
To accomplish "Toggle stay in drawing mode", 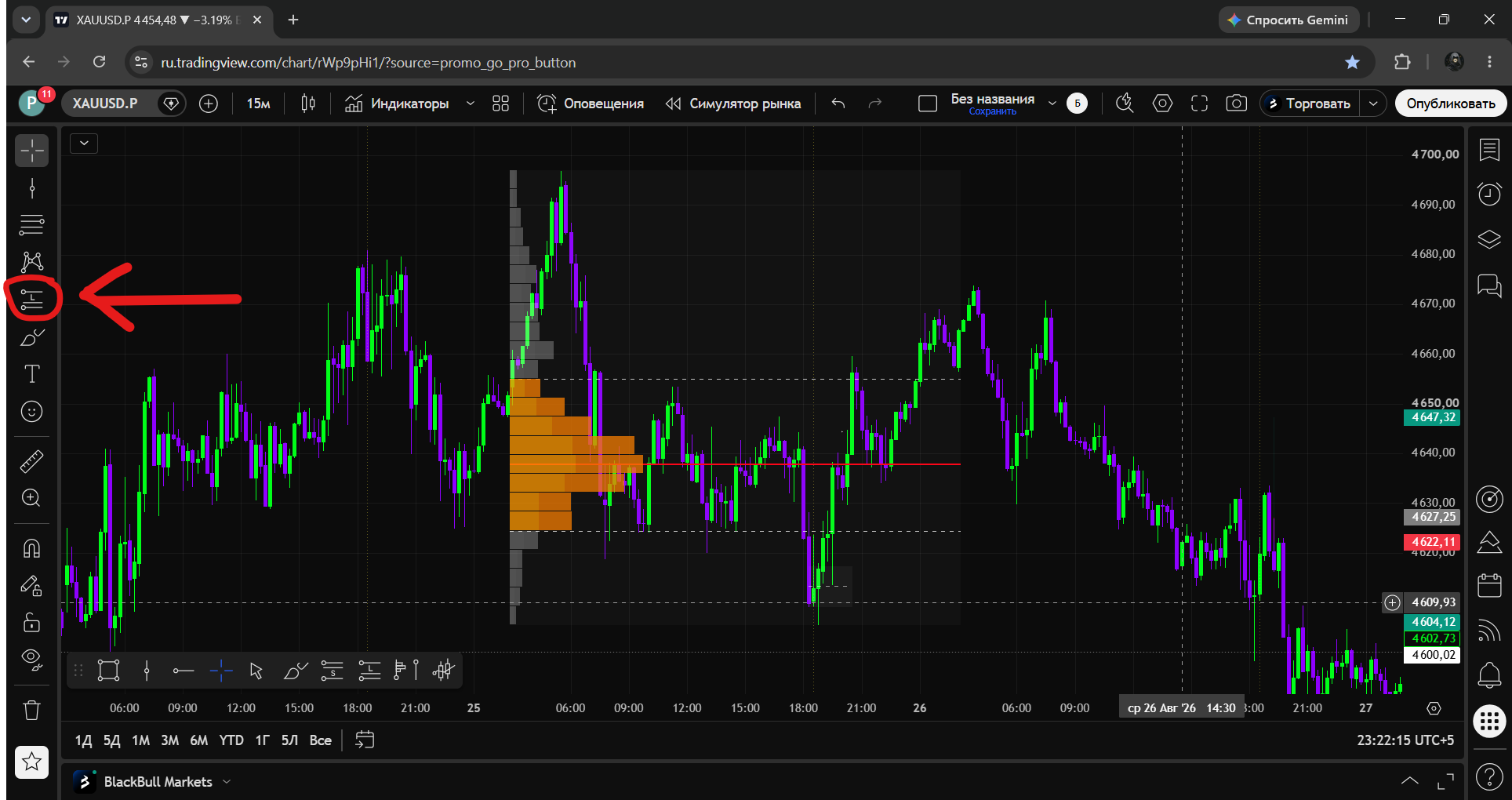I will tap(32, 586).
